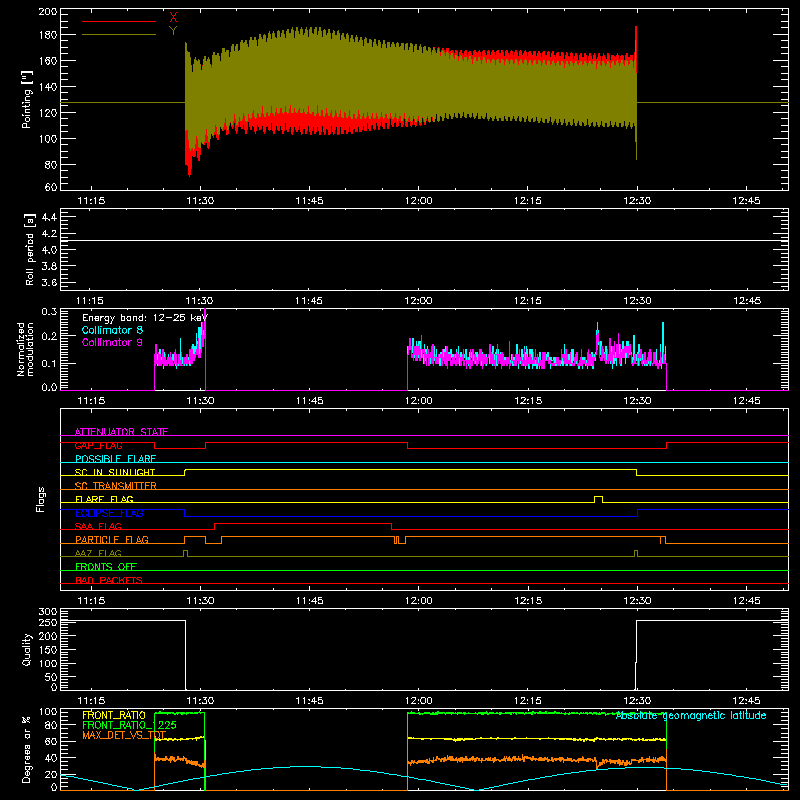This screenshot has height=800, width=800.
Task: Click the red X legend line
Action: click(119, 21)
